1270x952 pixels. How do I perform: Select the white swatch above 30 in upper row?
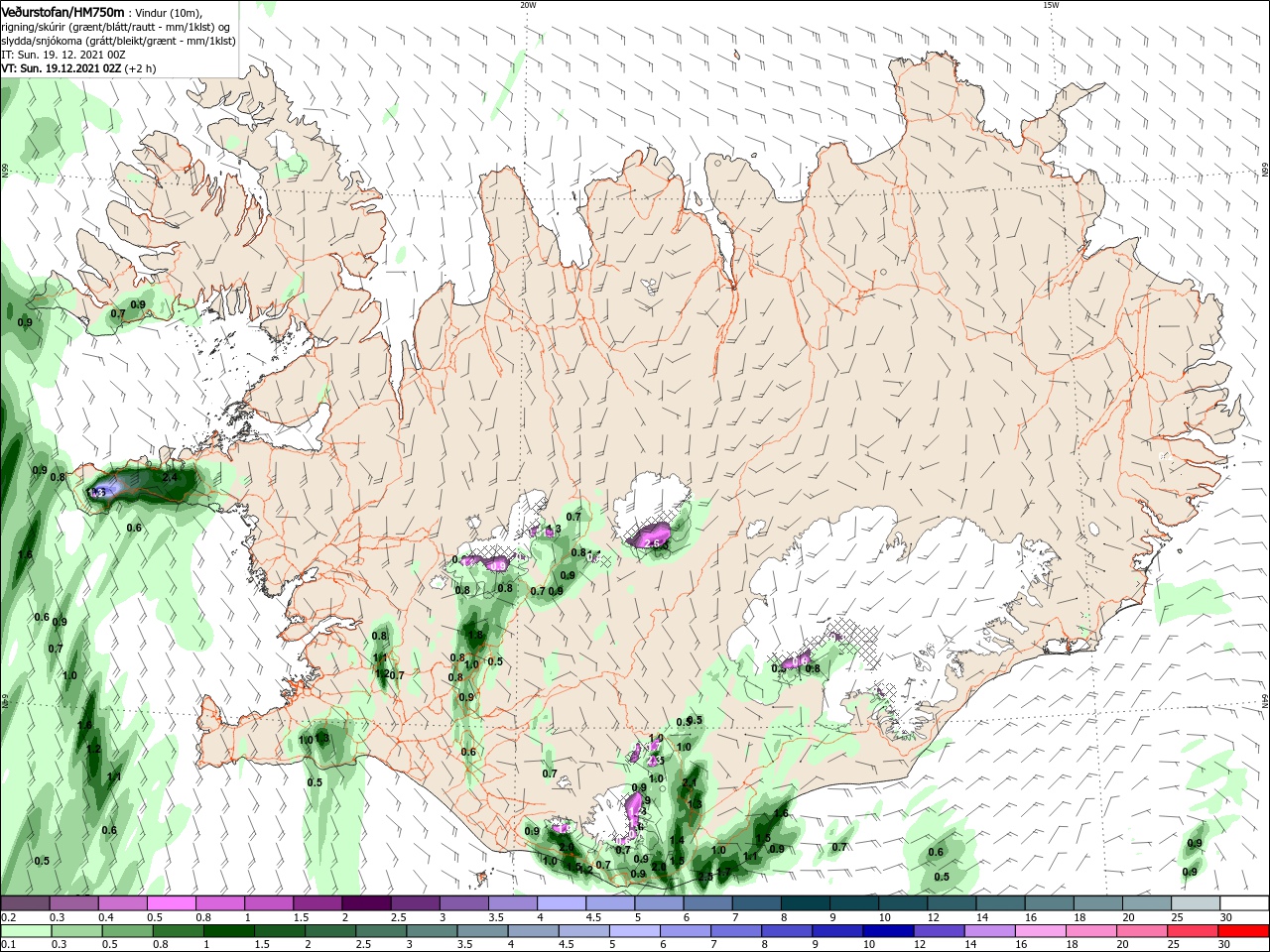tap(1242, 903)
